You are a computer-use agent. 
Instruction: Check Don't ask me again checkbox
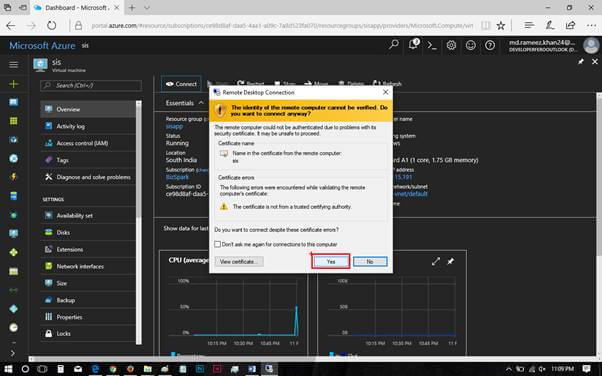tap(218, 244)
